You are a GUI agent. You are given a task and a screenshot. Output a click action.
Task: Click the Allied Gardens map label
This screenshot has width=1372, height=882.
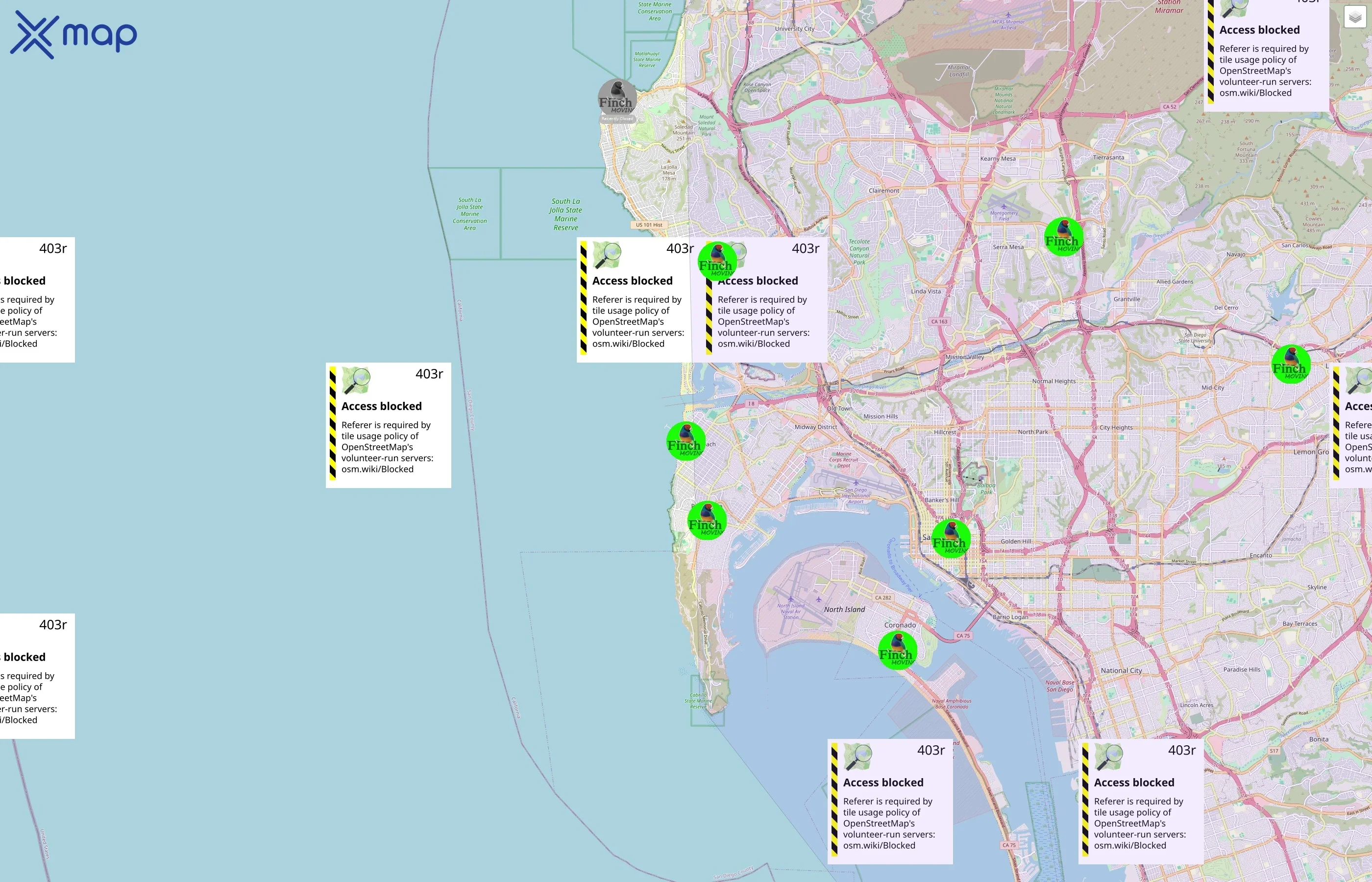[x=1175, y=282]
